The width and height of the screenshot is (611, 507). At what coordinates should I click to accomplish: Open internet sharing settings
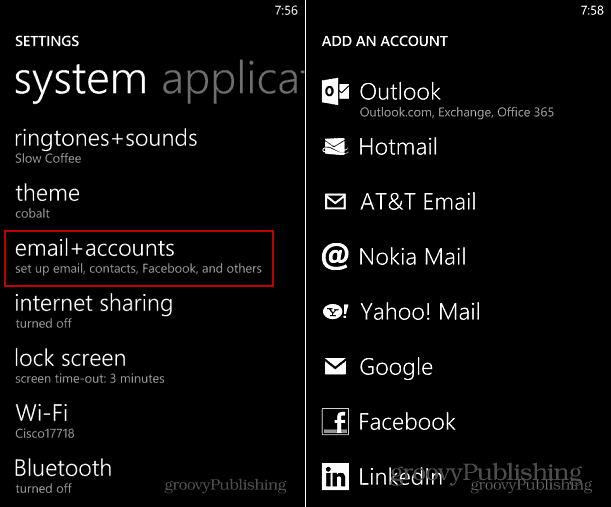94,311
